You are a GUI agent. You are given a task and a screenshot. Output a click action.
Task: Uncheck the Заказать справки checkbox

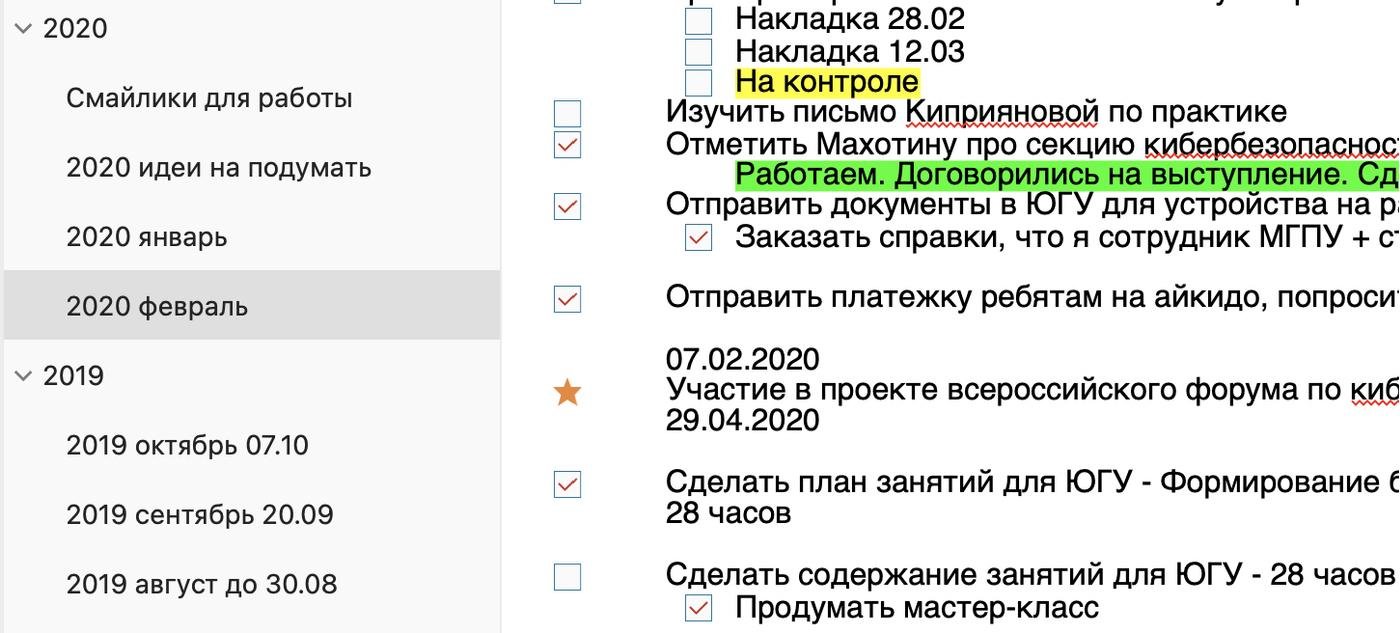[x=698, y=238]
